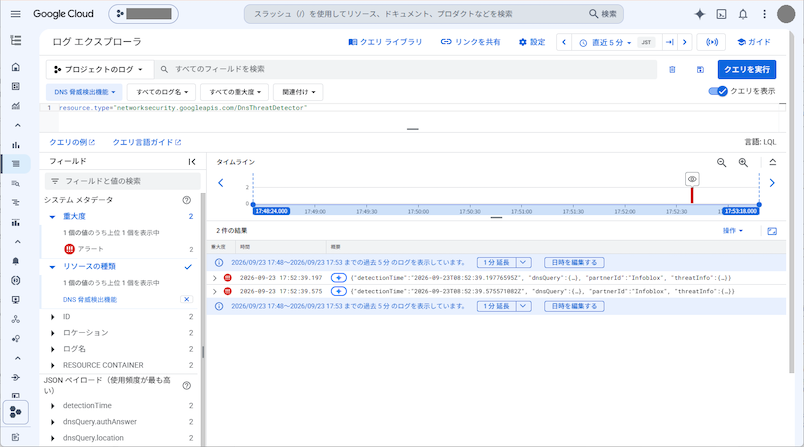Zoom in the timeline magnifier
The image size is (804, 447).
(743, 162)
